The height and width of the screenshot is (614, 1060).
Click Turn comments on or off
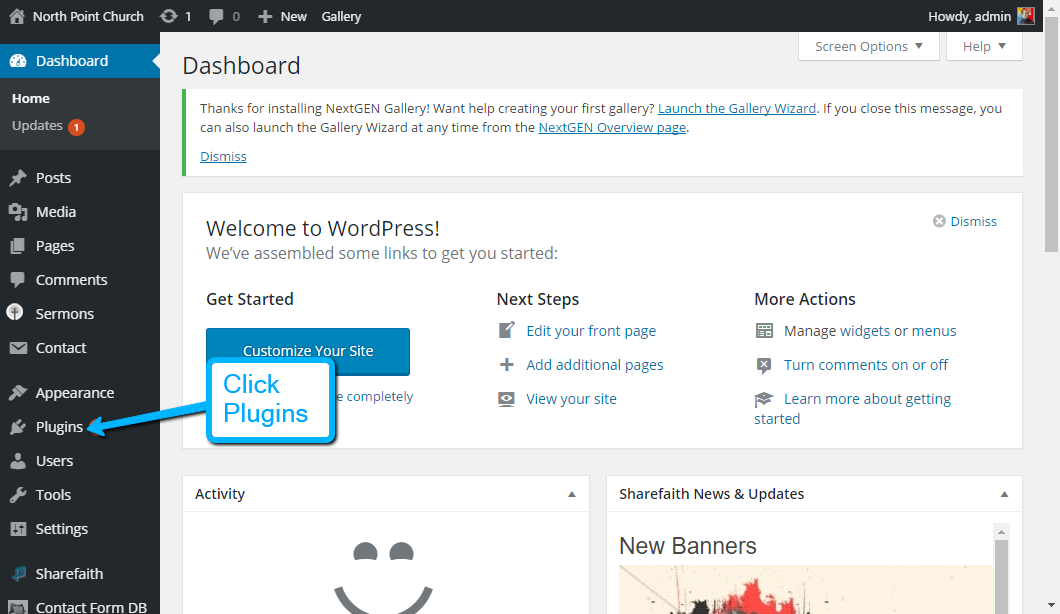(x=866, y=365)
